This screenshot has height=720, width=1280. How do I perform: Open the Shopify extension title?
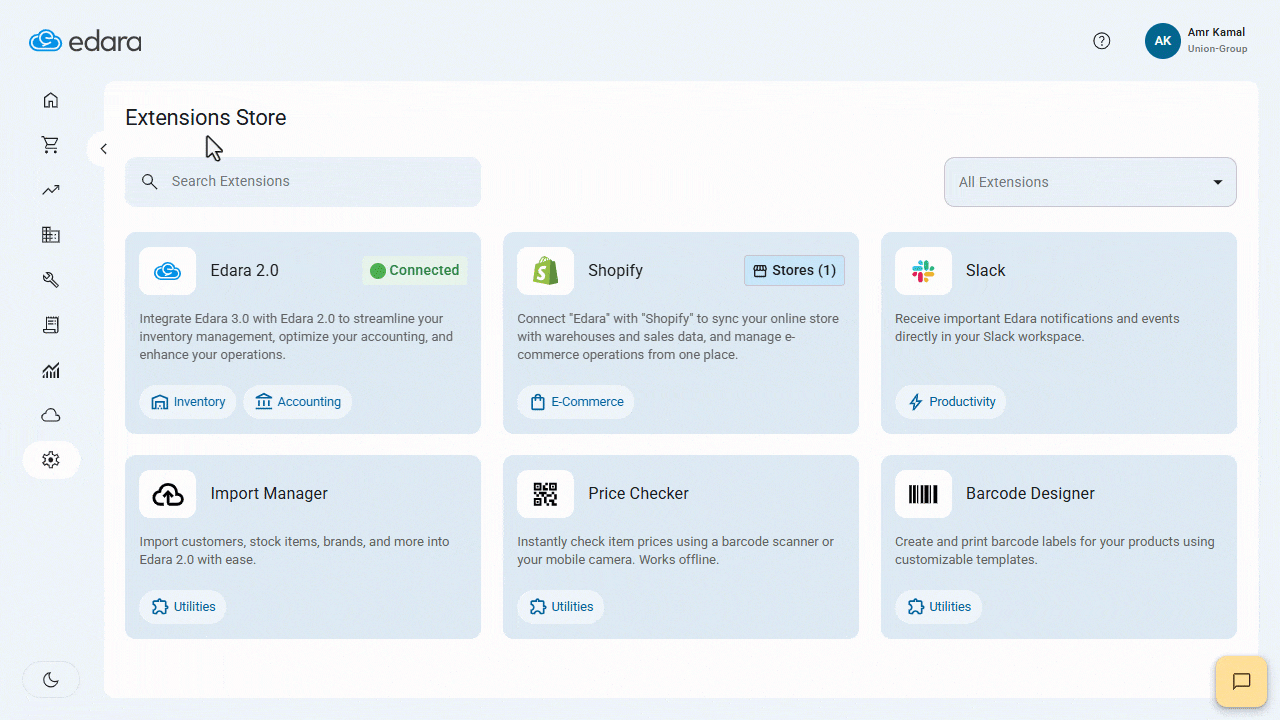[615, 271]
